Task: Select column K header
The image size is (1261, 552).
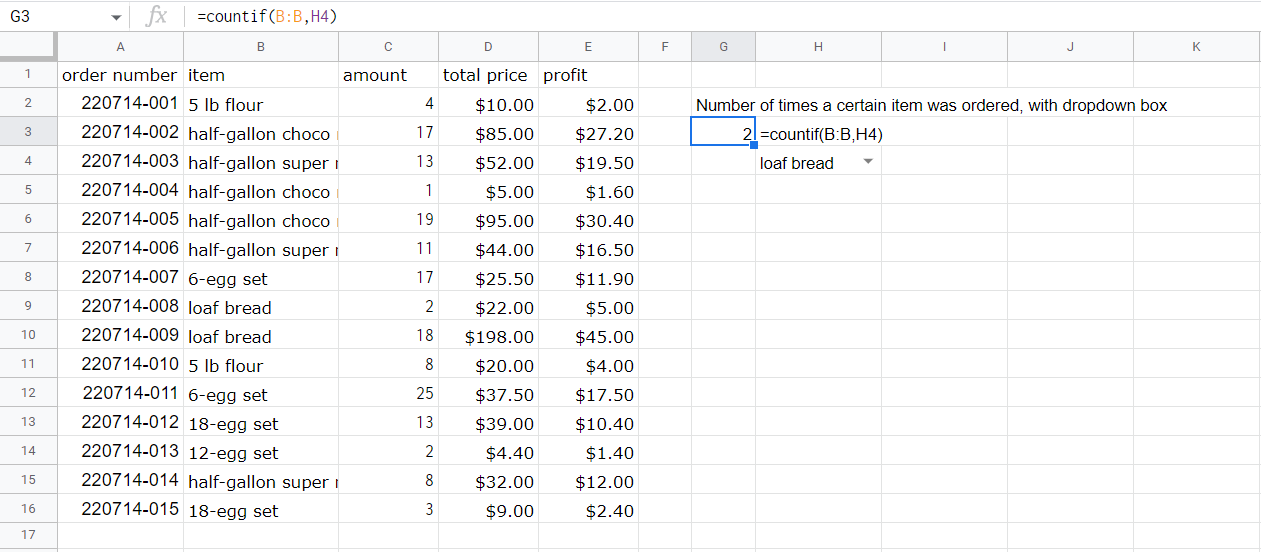Action: pos(1196,47)
